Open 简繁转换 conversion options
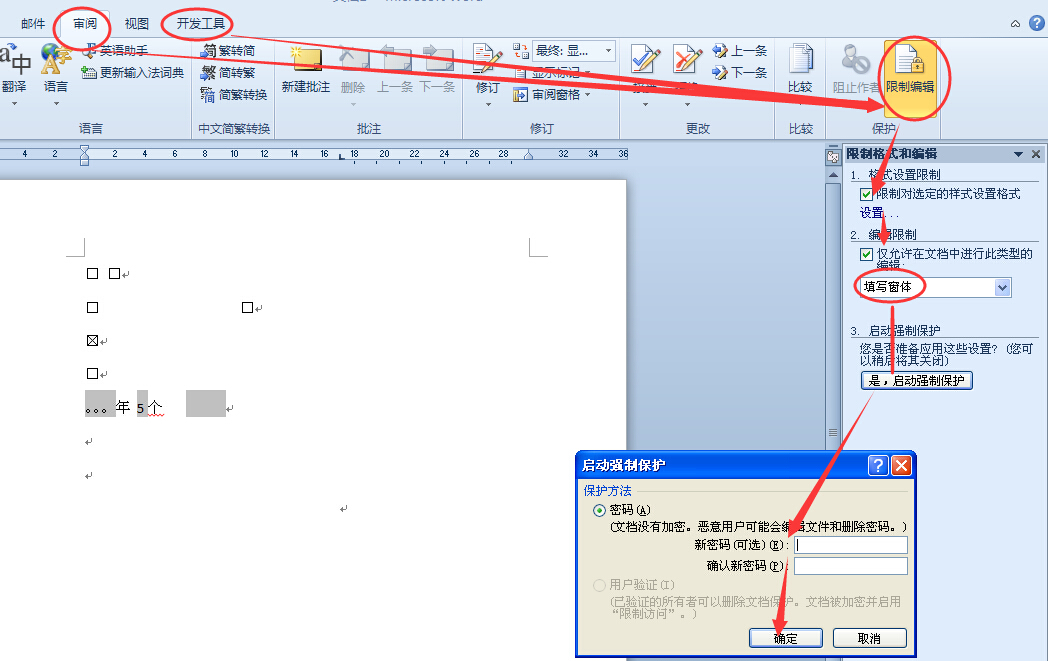This screenshot has width=1048, height=661. point(234,94)
